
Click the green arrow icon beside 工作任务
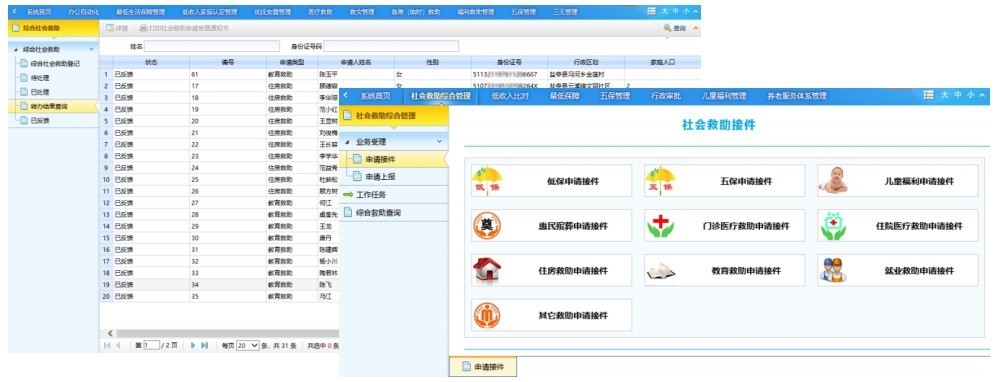pyautogui.click(x=347, y=195)
